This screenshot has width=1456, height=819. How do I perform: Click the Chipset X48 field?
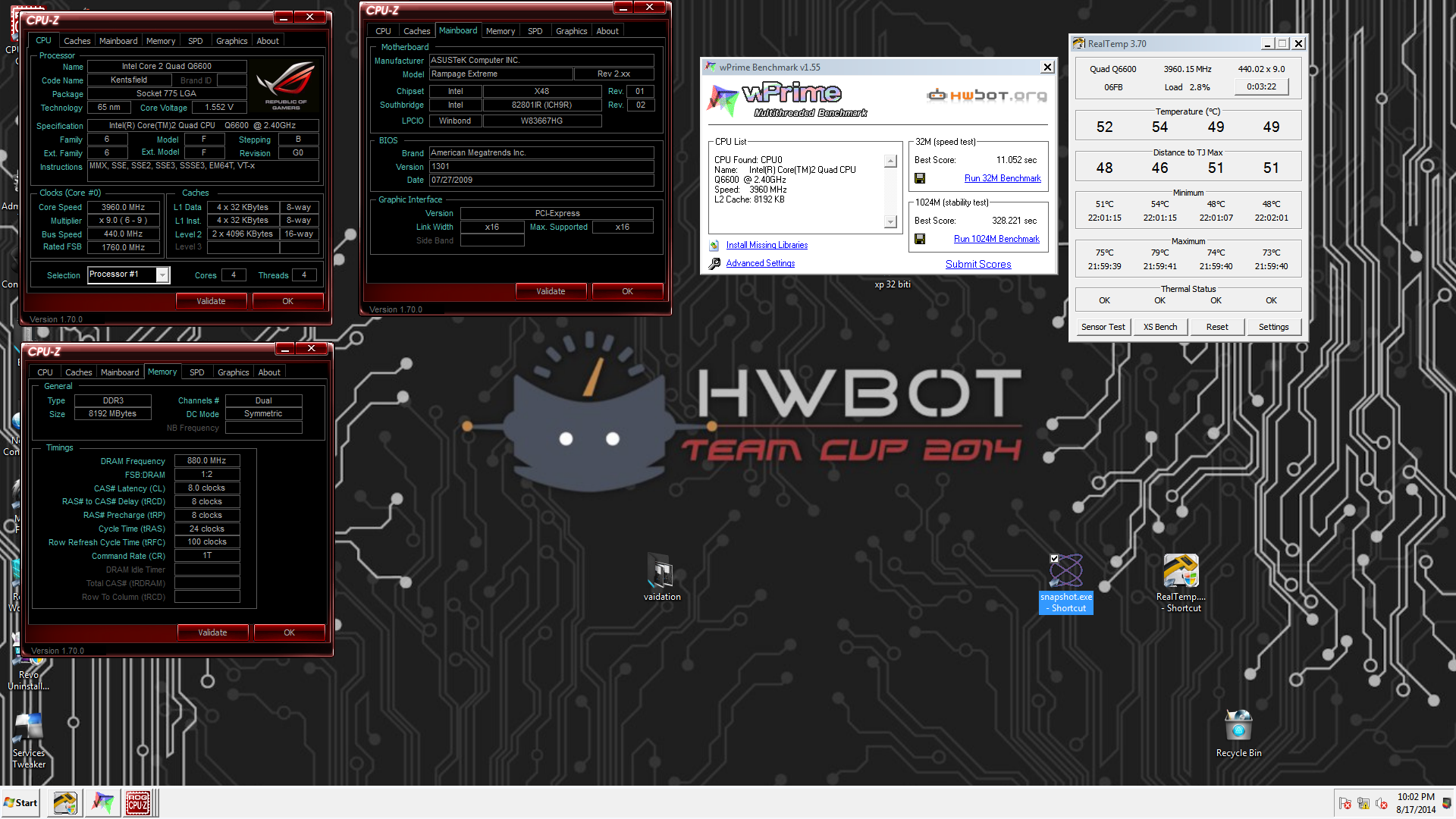pyautogui.click(x=541, y=91)
